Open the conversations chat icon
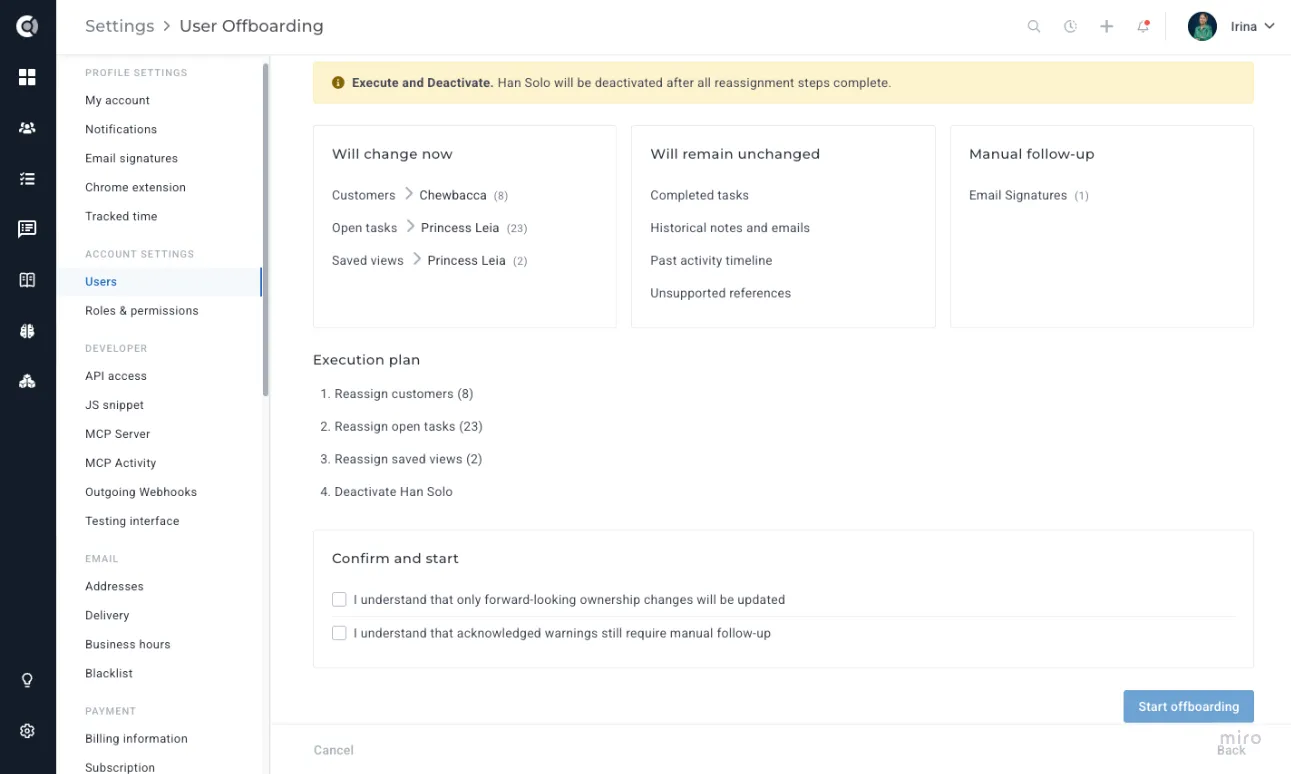Screen dimensions: 1291x774 pyautogui.click(x=27, y=229)
